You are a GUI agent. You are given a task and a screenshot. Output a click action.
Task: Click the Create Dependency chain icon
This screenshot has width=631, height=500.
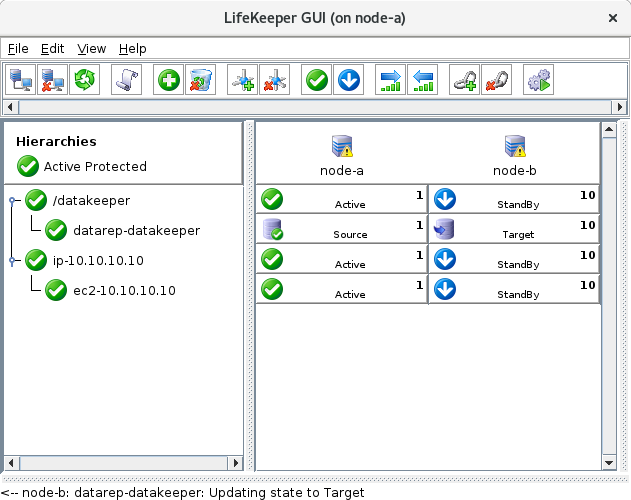tap(464, 80)
